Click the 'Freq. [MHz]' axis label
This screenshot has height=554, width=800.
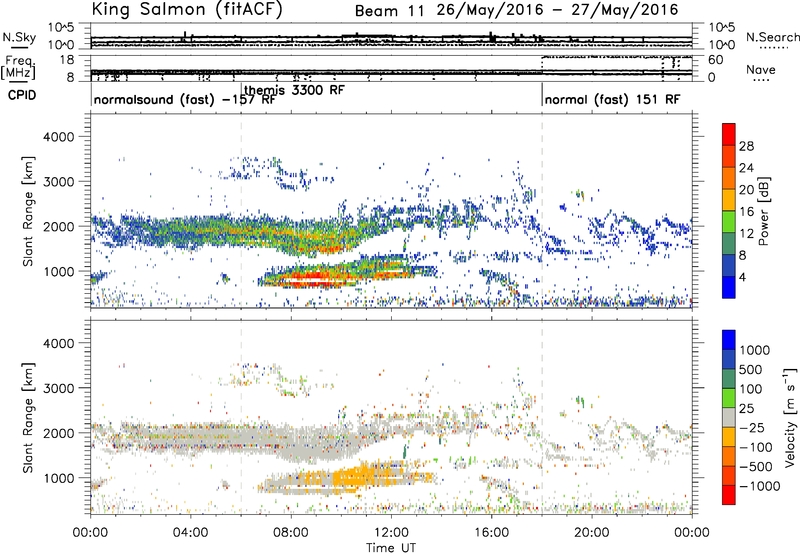[18, 67]
